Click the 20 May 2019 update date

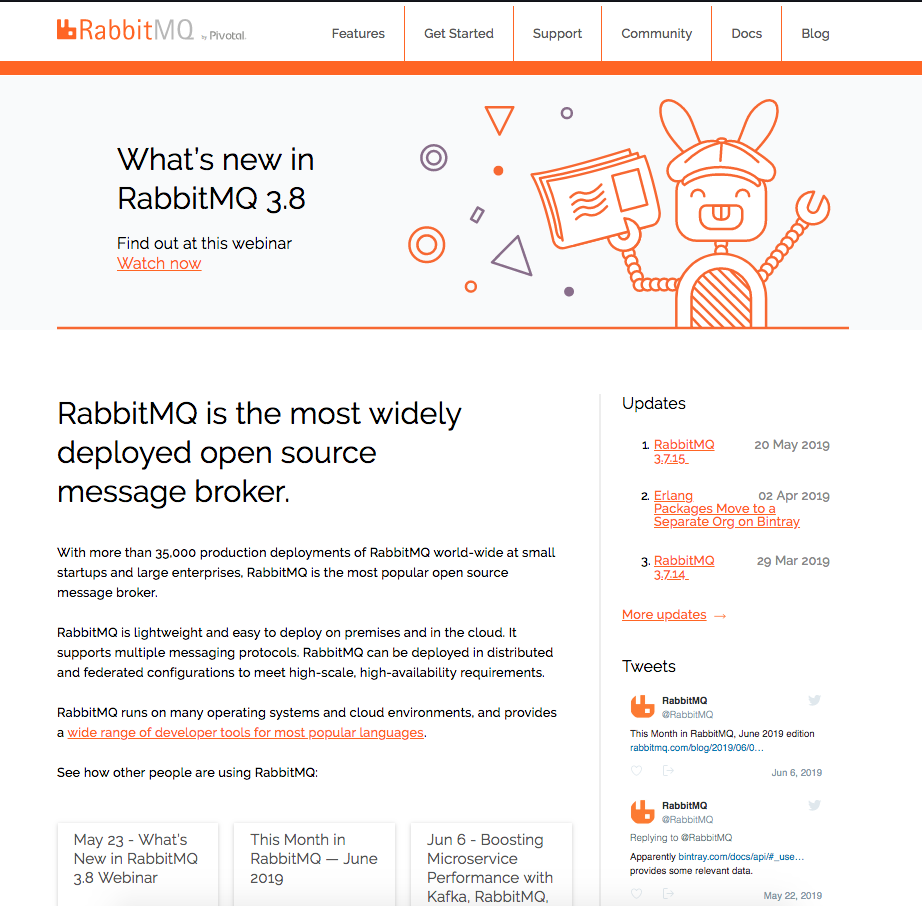click(792, 445)
